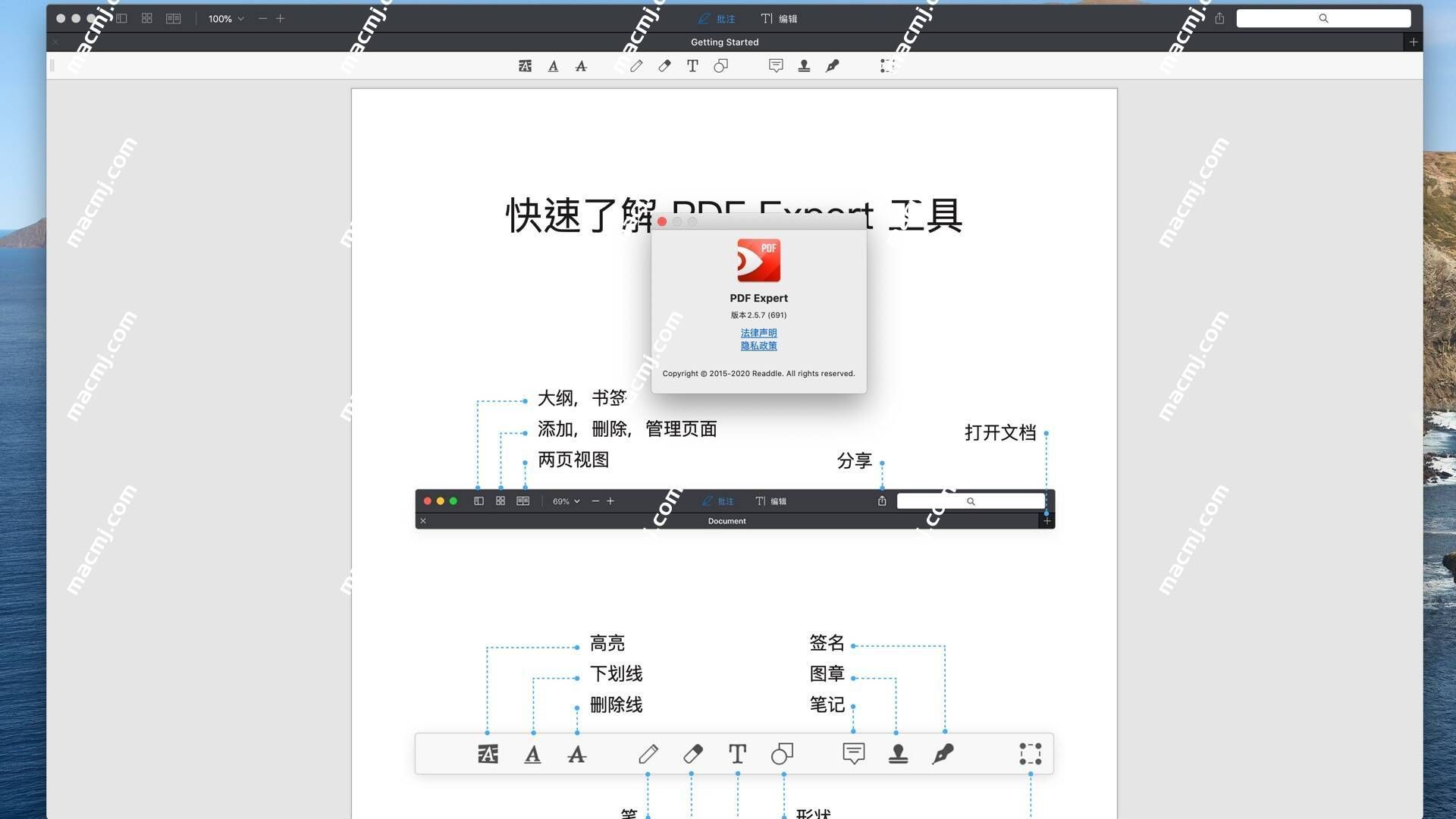
Task: Open 隐私政策 privacy policy link
Action: click(x=758, y=345)
